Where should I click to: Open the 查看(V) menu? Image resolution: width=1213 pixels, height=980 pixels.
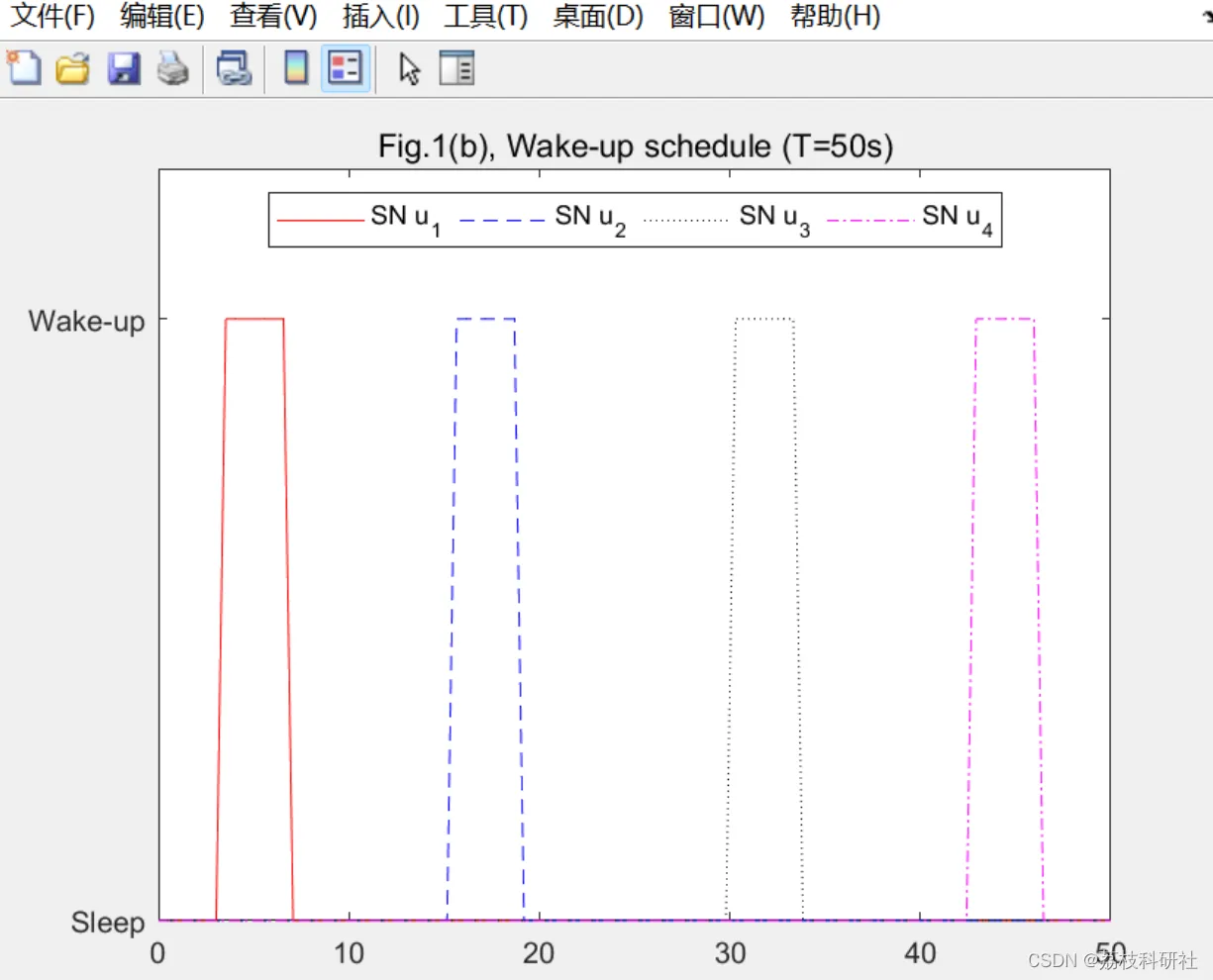pos(273,17)
